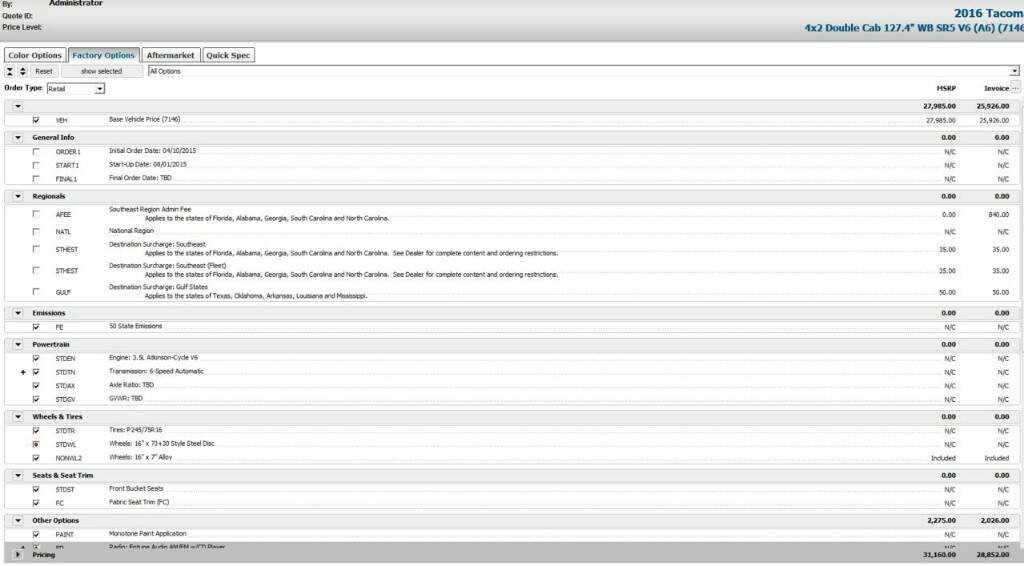The height and width of the screenshot is (566, 1024).
Task: Open the Aftermarket tab
Action: [x=170, y=55]
